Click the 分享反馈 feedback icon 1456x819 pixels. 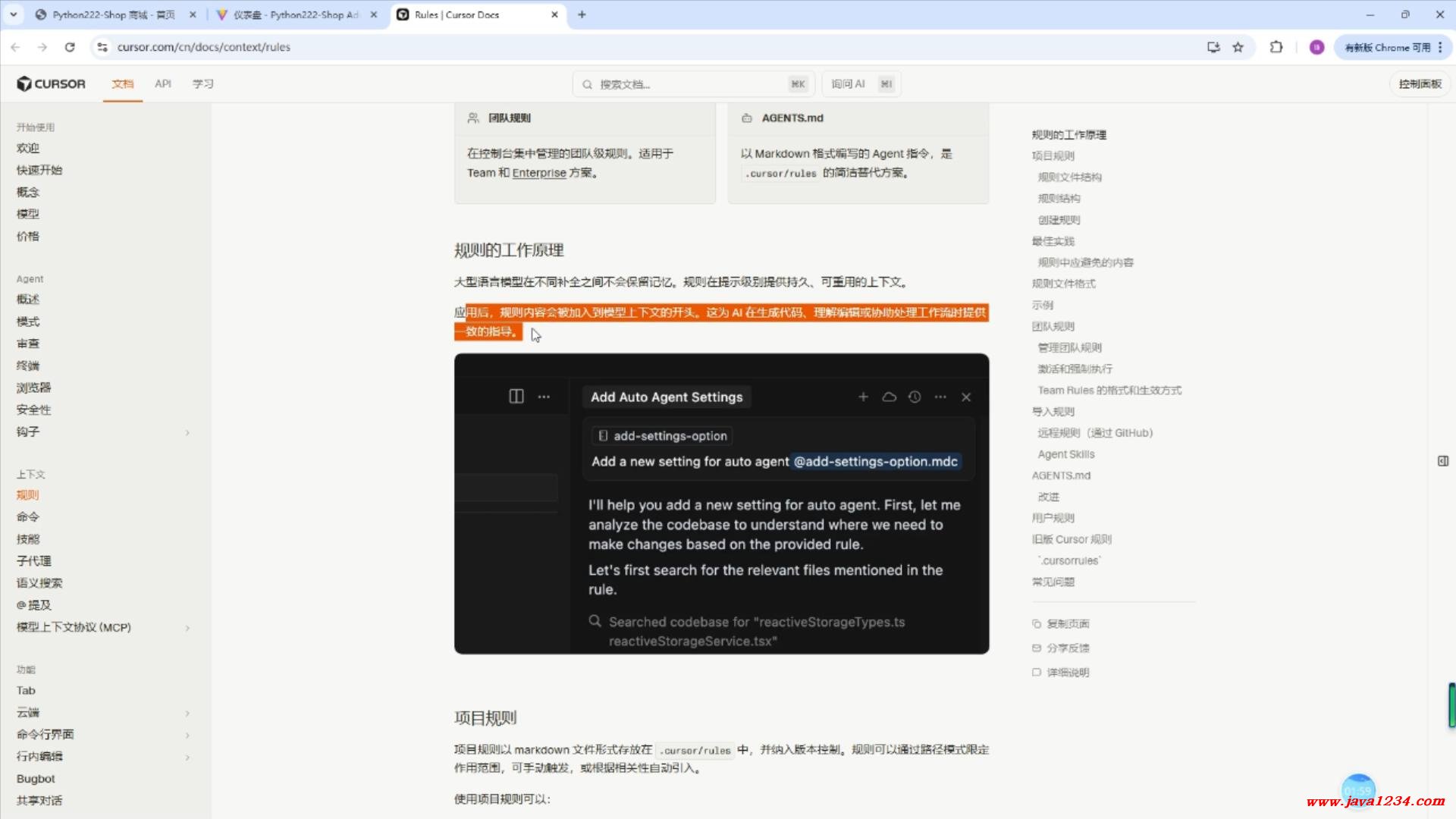[x=1037, y=648]
